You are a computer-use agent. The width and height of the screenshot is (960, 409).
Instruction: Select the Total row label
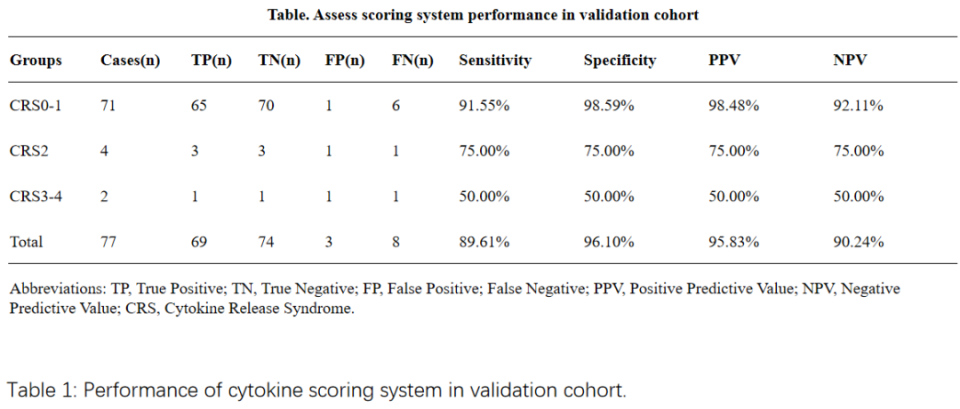pos(27,241)
